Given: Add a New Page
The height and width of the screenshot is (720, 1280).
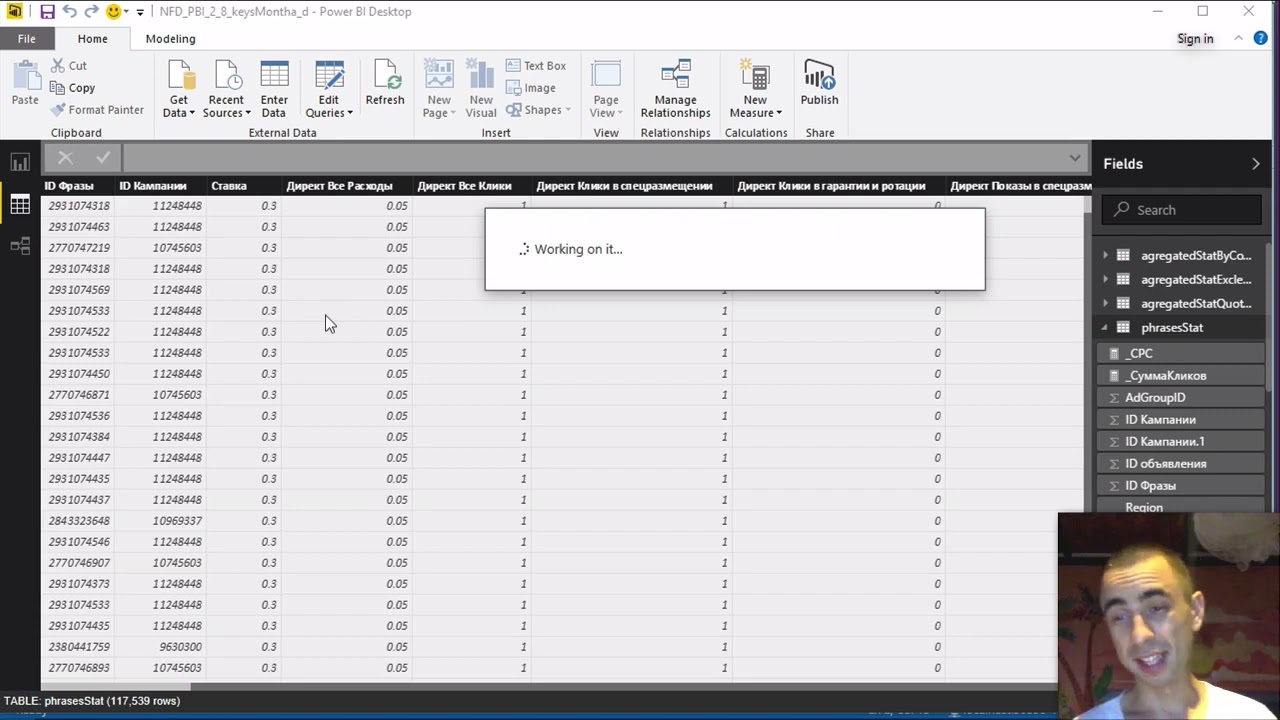Looking at the screenshot, I should 439,90.
